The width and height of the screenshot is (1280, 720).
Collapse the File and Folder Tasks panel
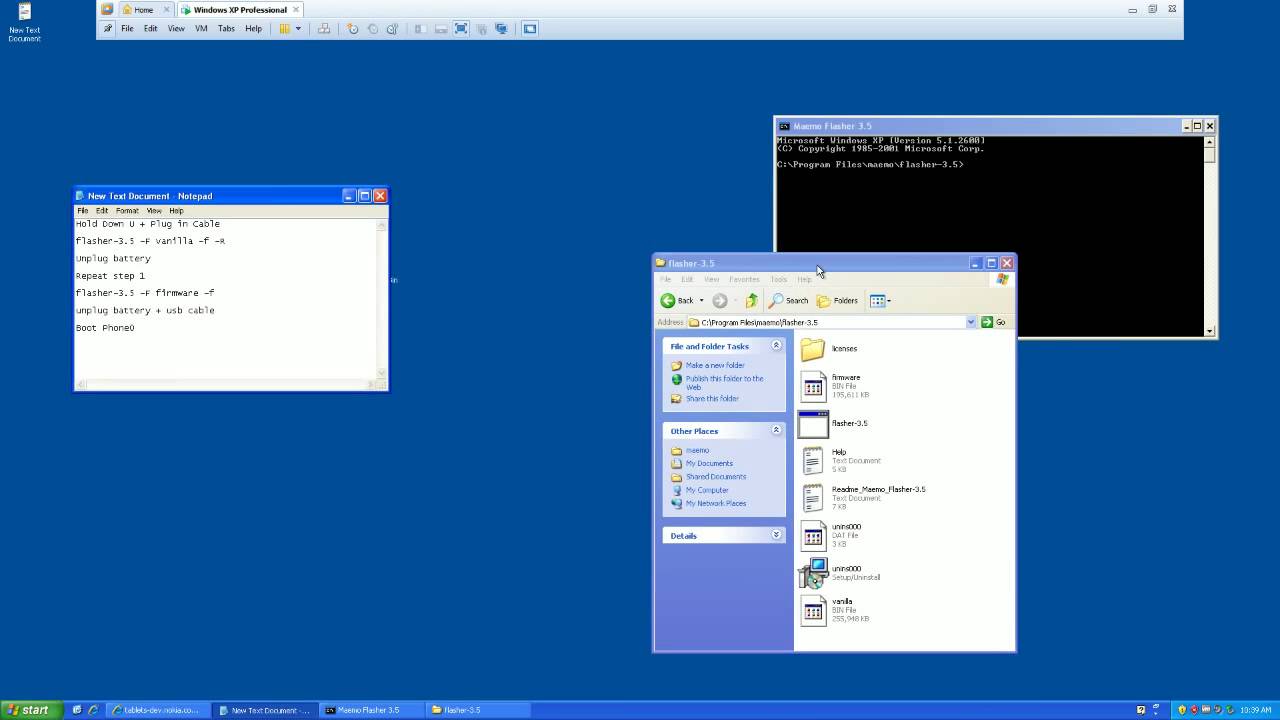pos(776,346)
